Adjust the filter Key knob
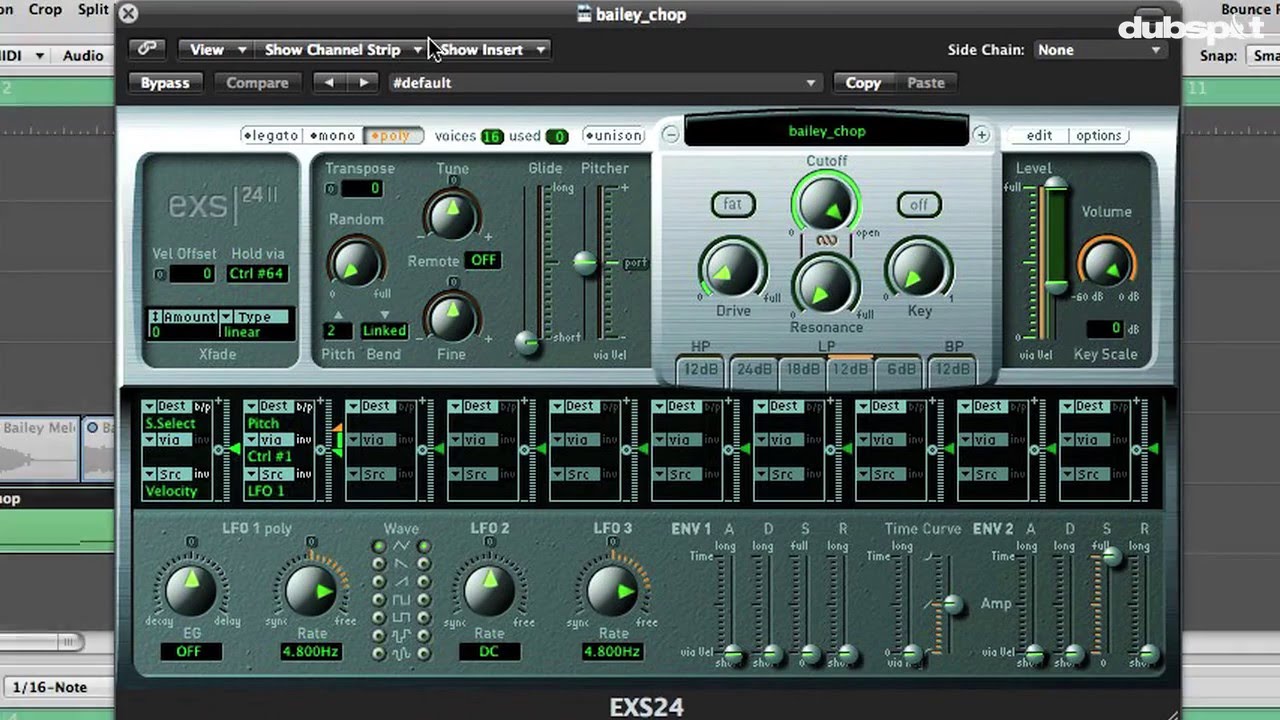 [x=918, y=270]
